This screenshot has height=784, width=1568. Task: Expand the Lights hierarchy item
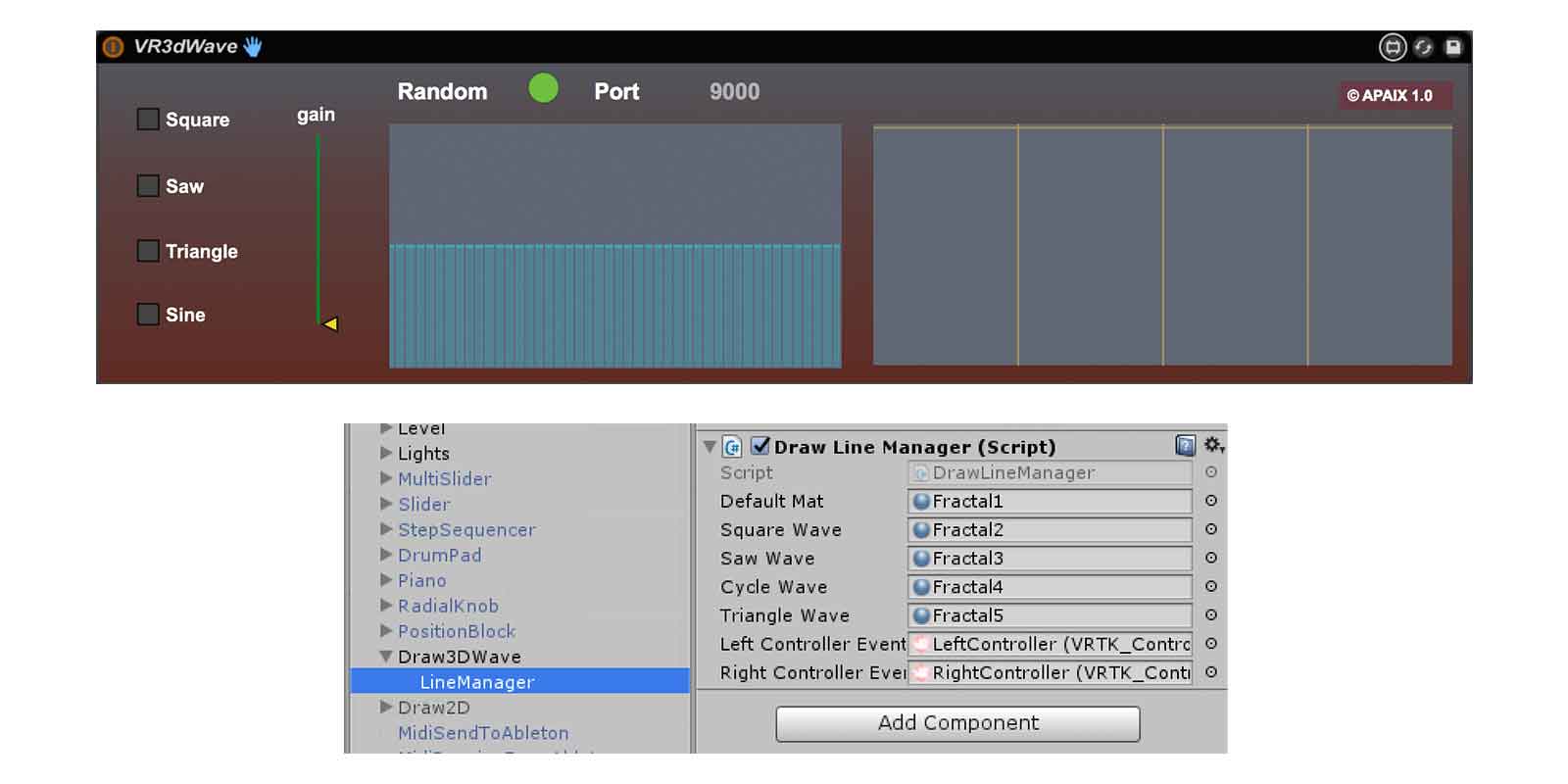386,453
